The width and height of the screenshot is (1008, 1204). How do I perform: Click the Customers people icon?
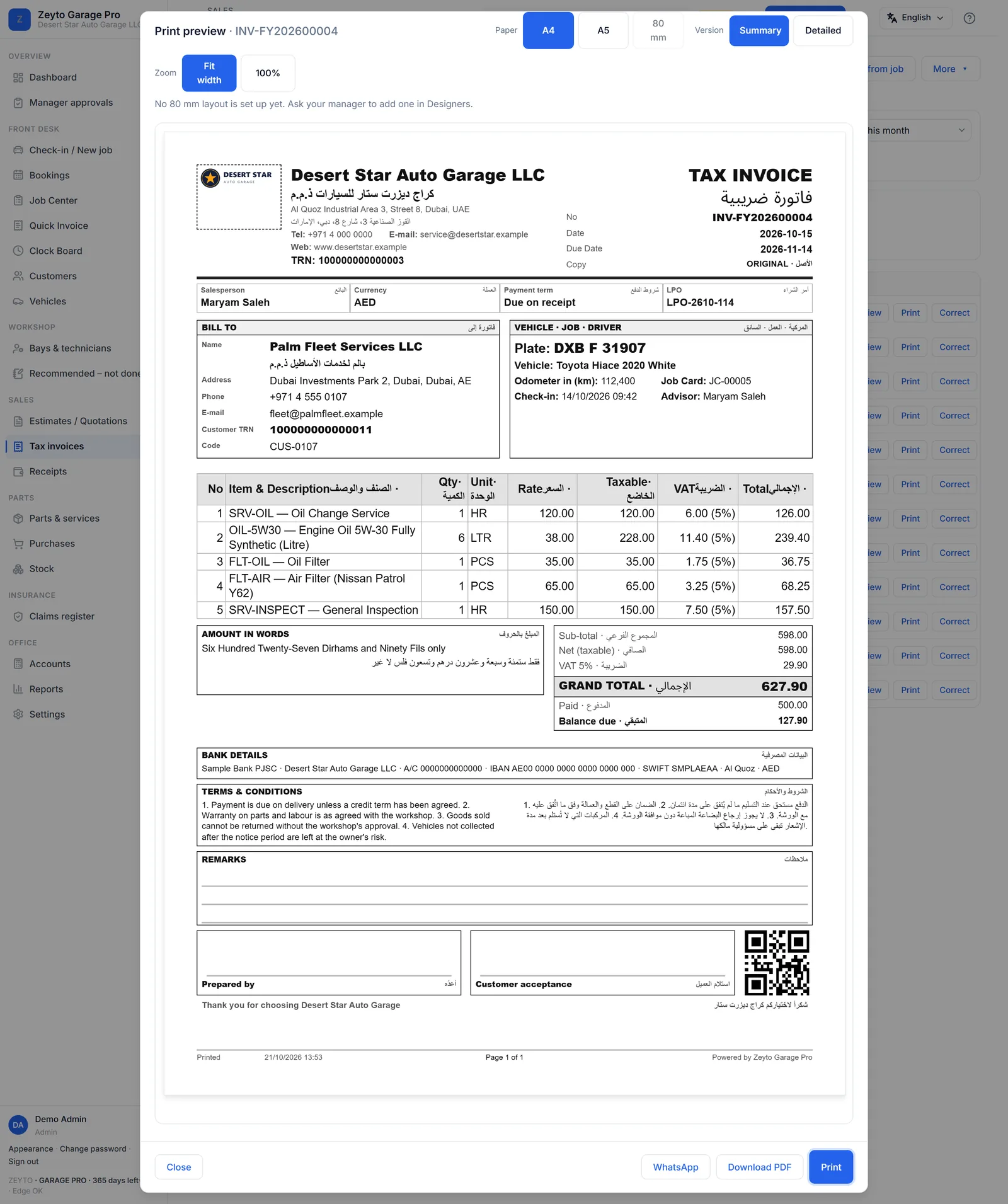(18, 276)
